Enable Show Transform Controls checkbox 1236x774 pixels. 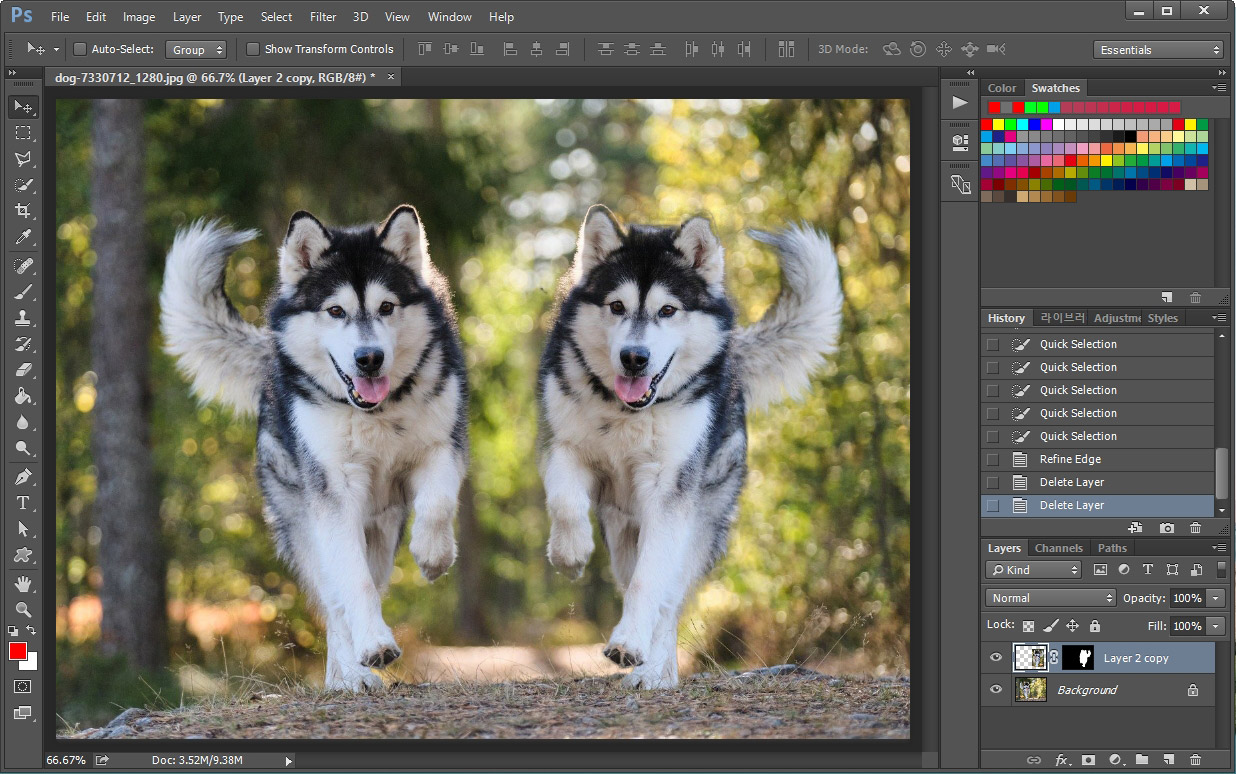point(253,49)
